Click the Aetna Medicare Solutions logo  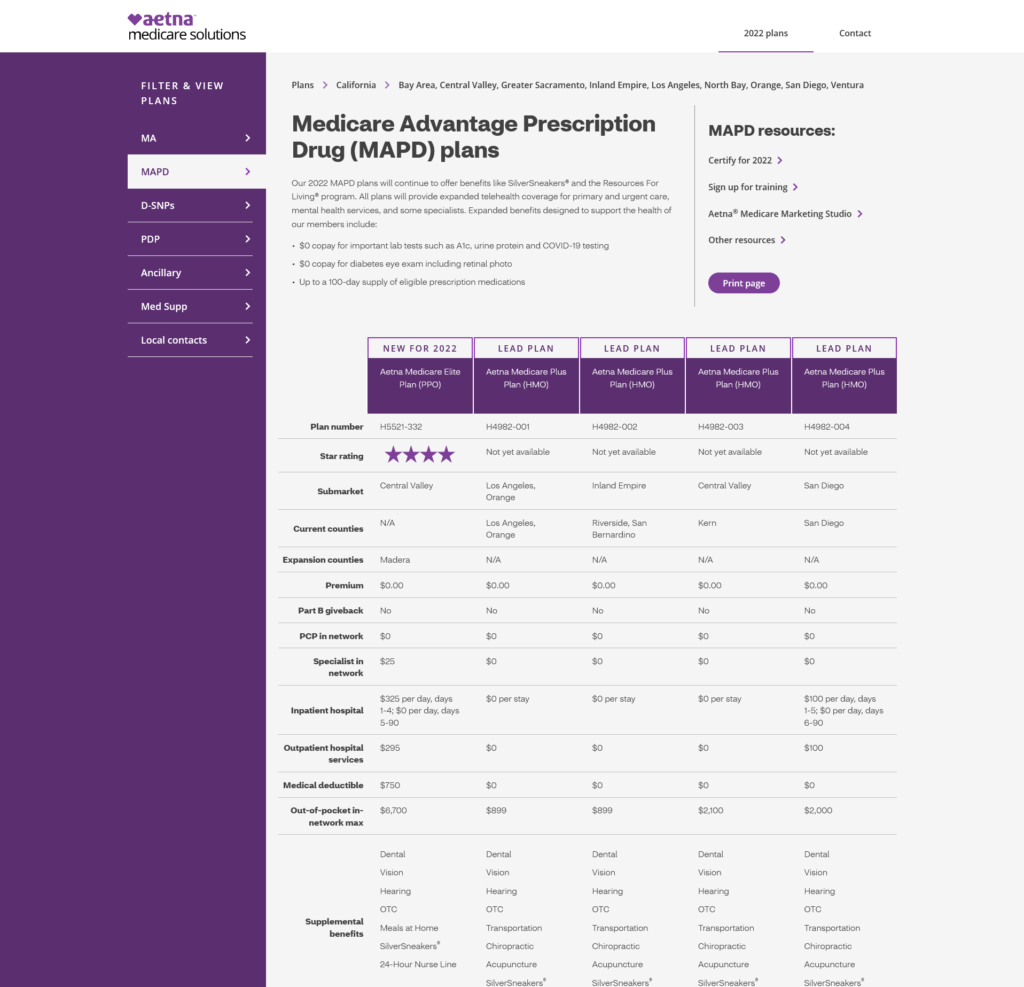[187, 27]
